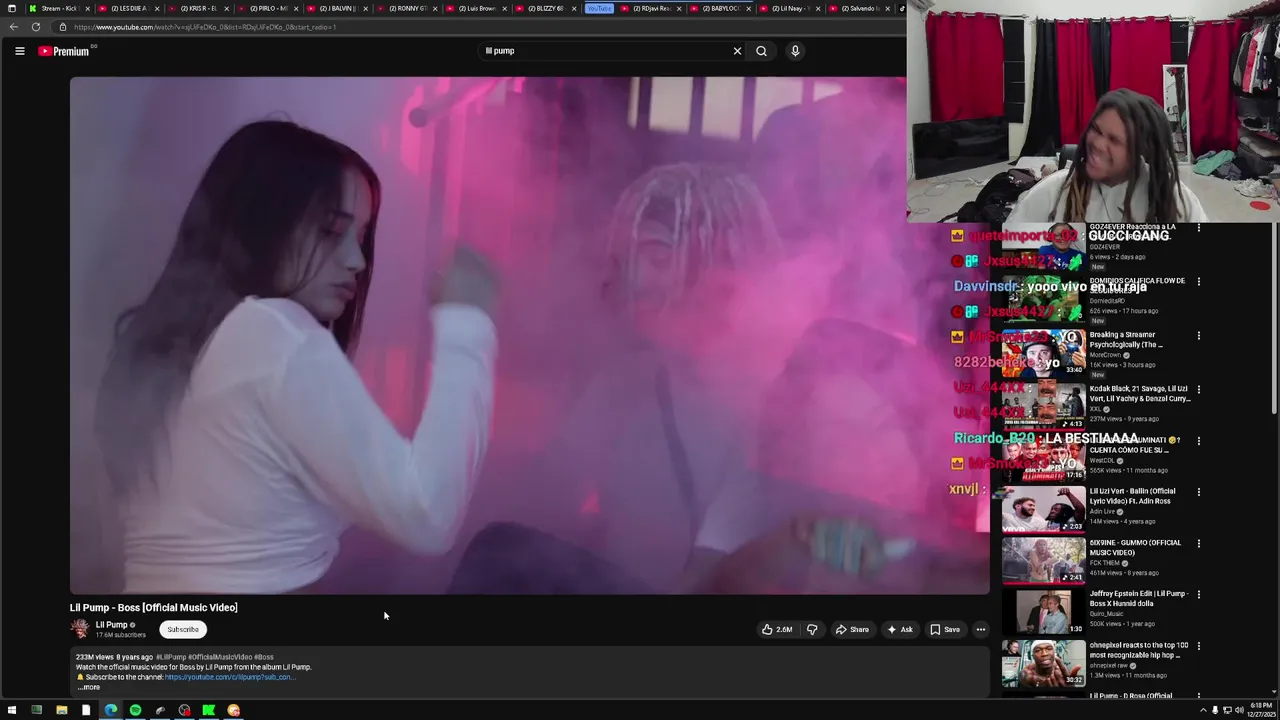This screenshot has width=1280, height=720.
Task: Open the YouTube hamburger guide menu
Action: click(x=19, y=51)
